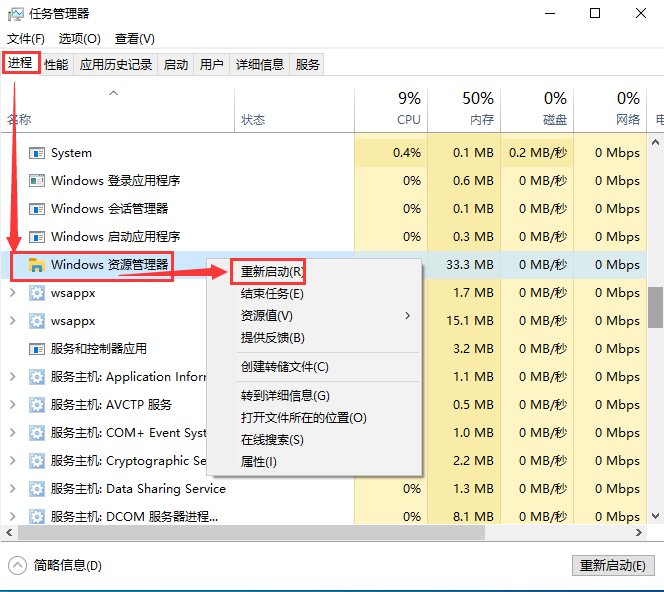Choose 重新启动(R) in the context menu

272,271
